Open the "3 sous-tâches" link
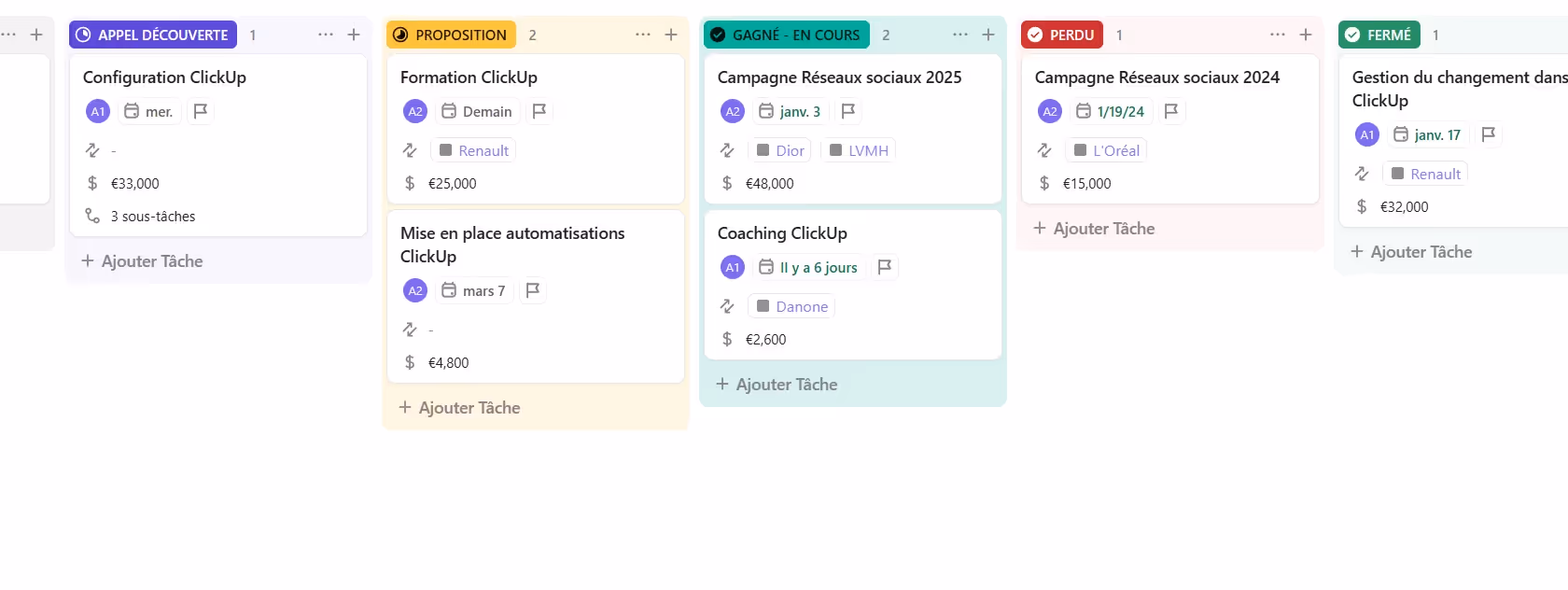Screen dimensions: 1568x590 click(x=153, y=216)
